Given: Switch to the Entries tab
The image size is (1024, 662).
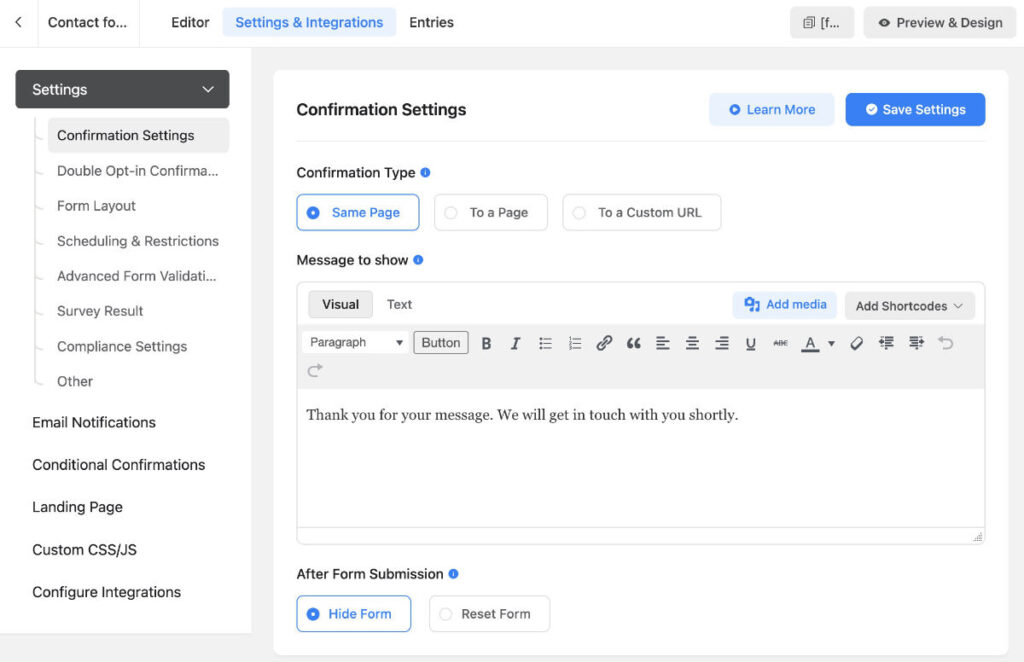Looking at the screenshot, I should (431, 21).
